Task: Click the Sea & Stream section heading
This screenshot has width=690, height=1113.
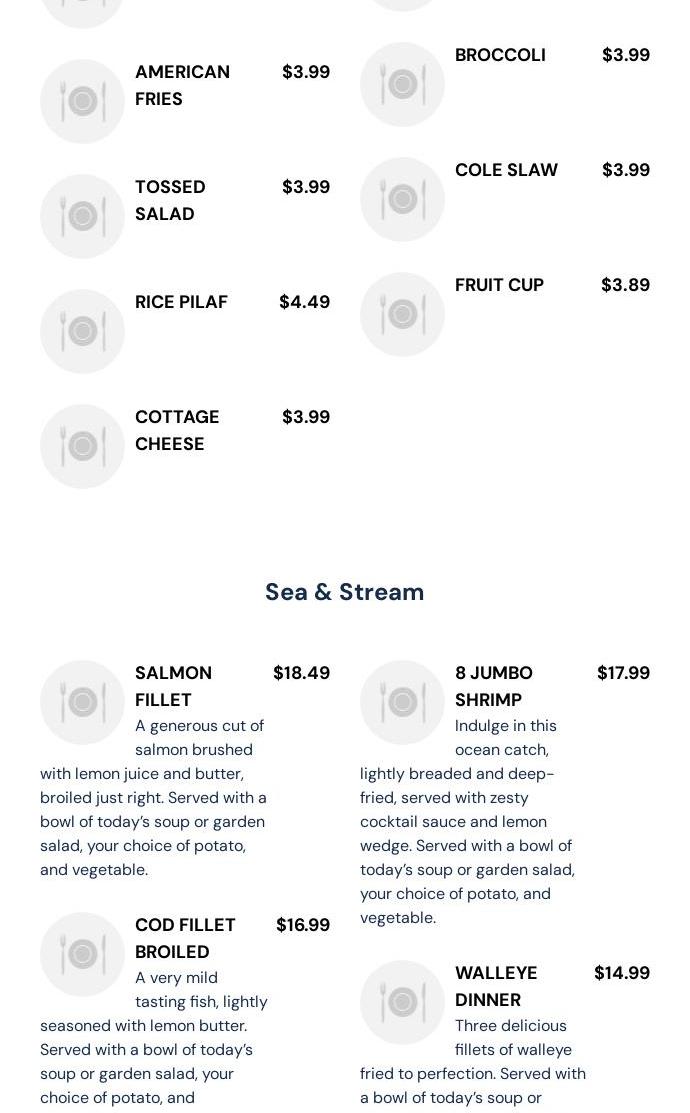Action: (x=344, y=592)
